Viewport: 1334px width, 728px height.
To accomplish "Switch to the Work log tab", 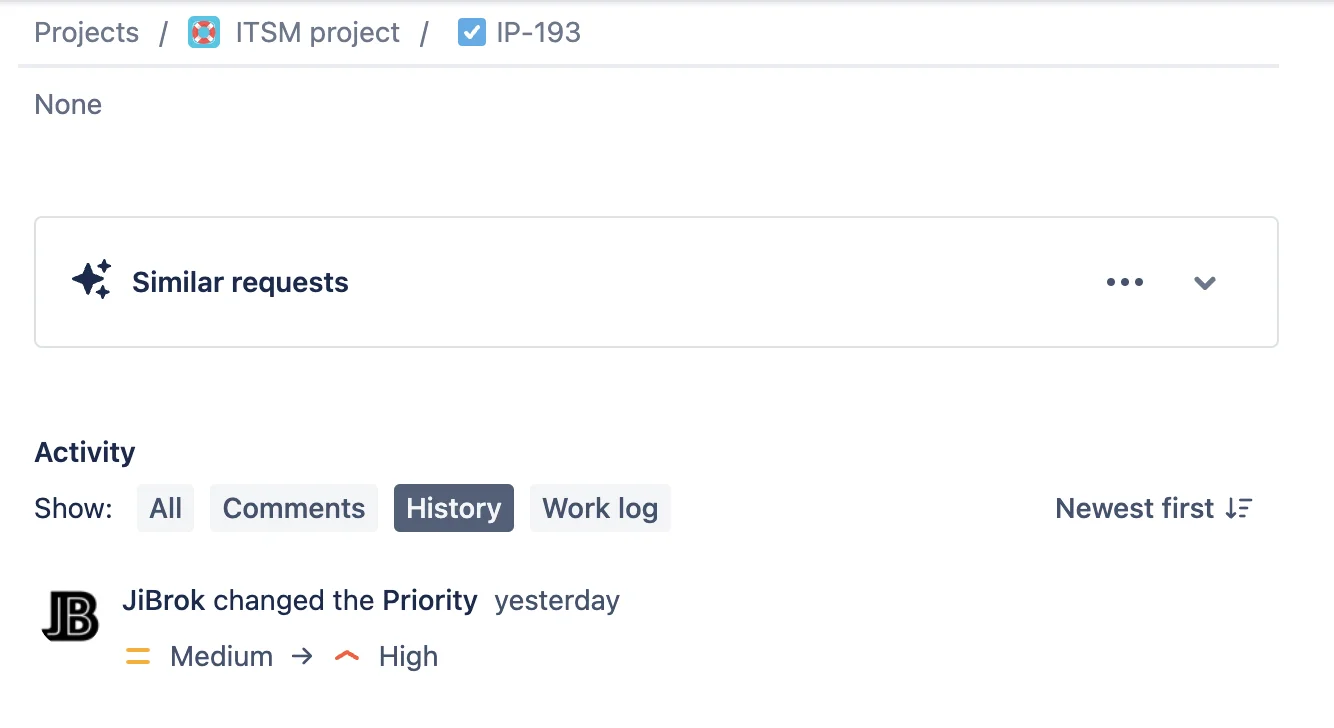I will click(600, 508).
